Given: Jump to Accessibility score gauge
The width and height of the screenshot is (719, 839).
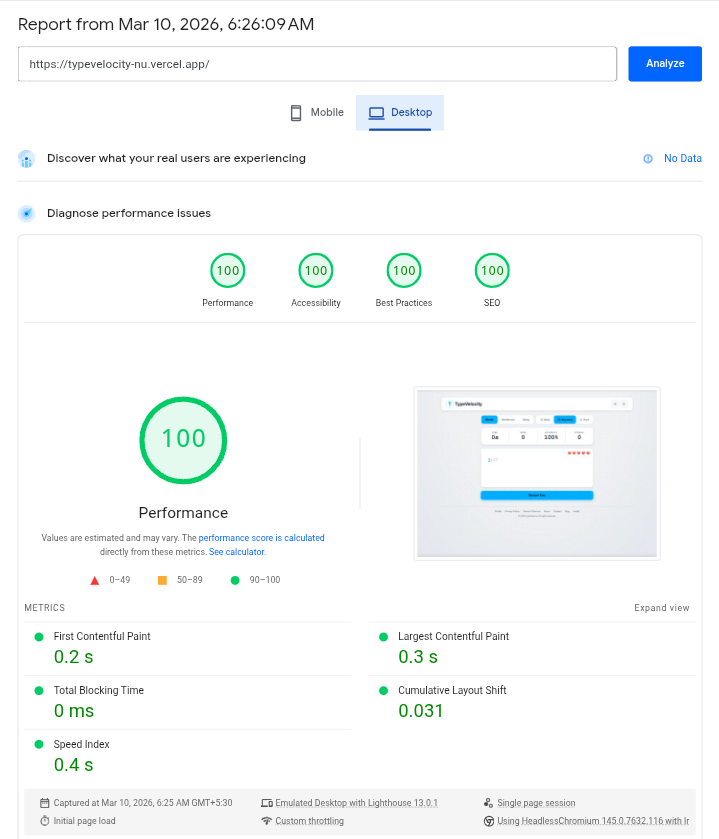Looking at the screenshot, I should [x=316, y=270].
